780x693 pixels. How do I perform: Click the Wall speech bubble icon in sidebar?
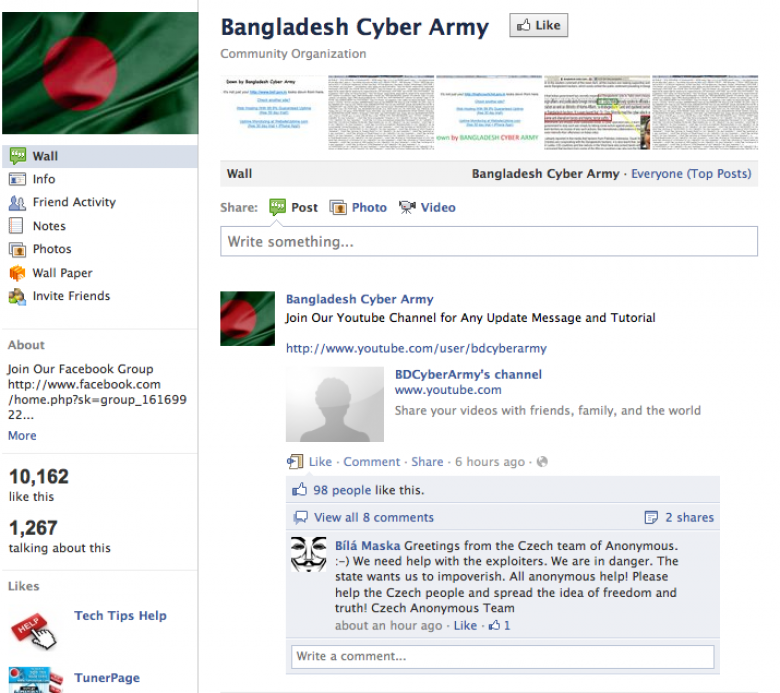(x=18, y=156)
